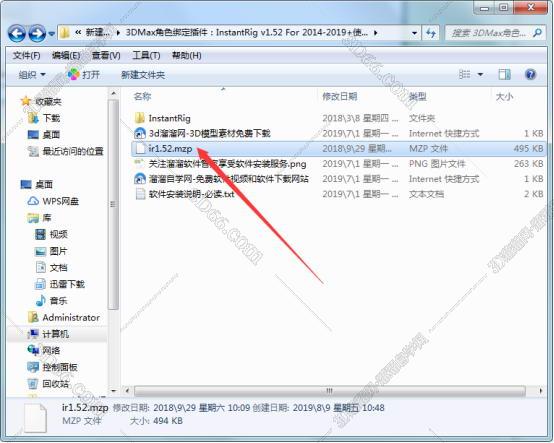554x443 pixels.
Task: Click the address bar folder icon
Action: coord(65,33)
